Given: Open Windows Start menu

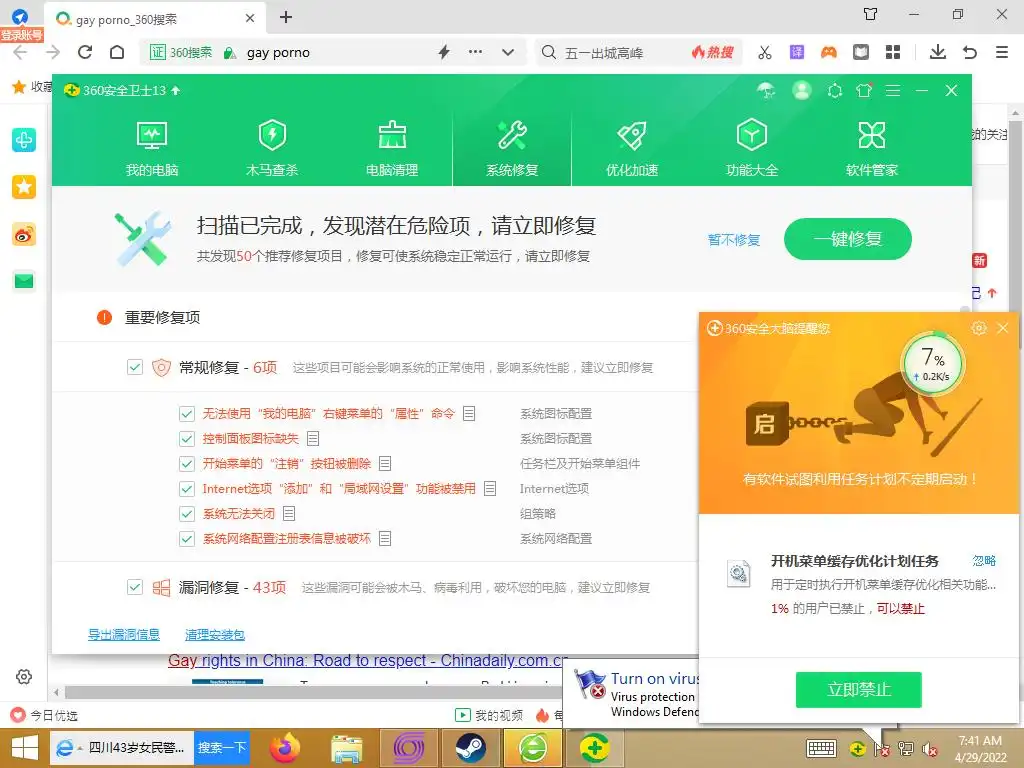Looking at the screenshot, I should [x=24, y=748].
